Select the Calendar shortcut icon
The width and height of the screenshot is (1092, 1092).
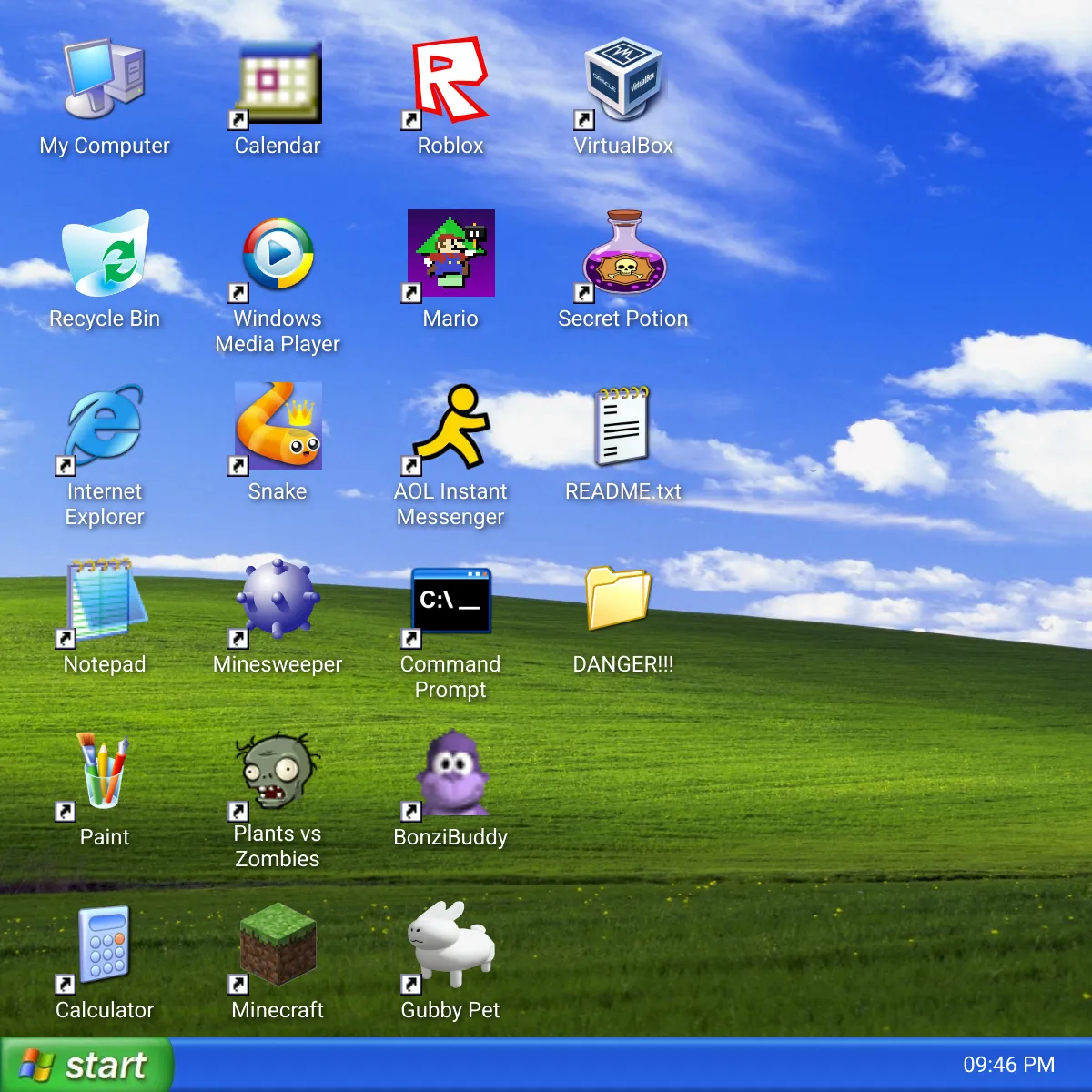[x=278, y=80]
